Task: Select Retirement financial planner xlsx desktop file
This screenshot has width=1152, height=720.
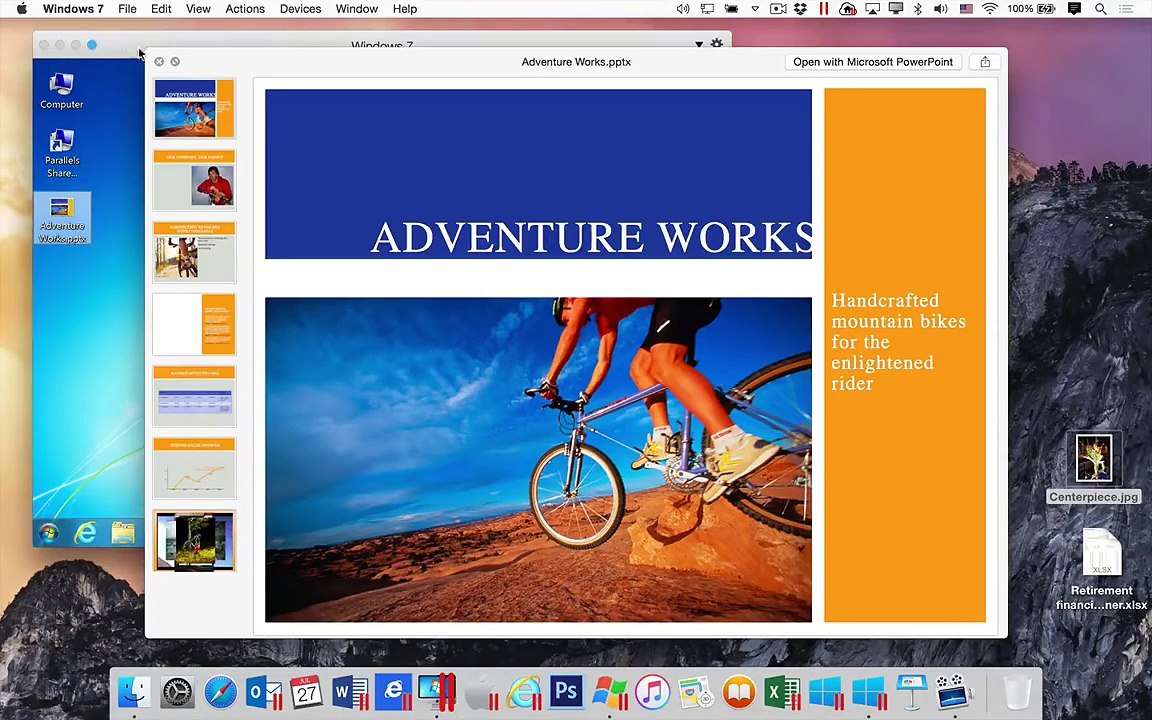Action: pyautogui.click(x=1101, y=570)
